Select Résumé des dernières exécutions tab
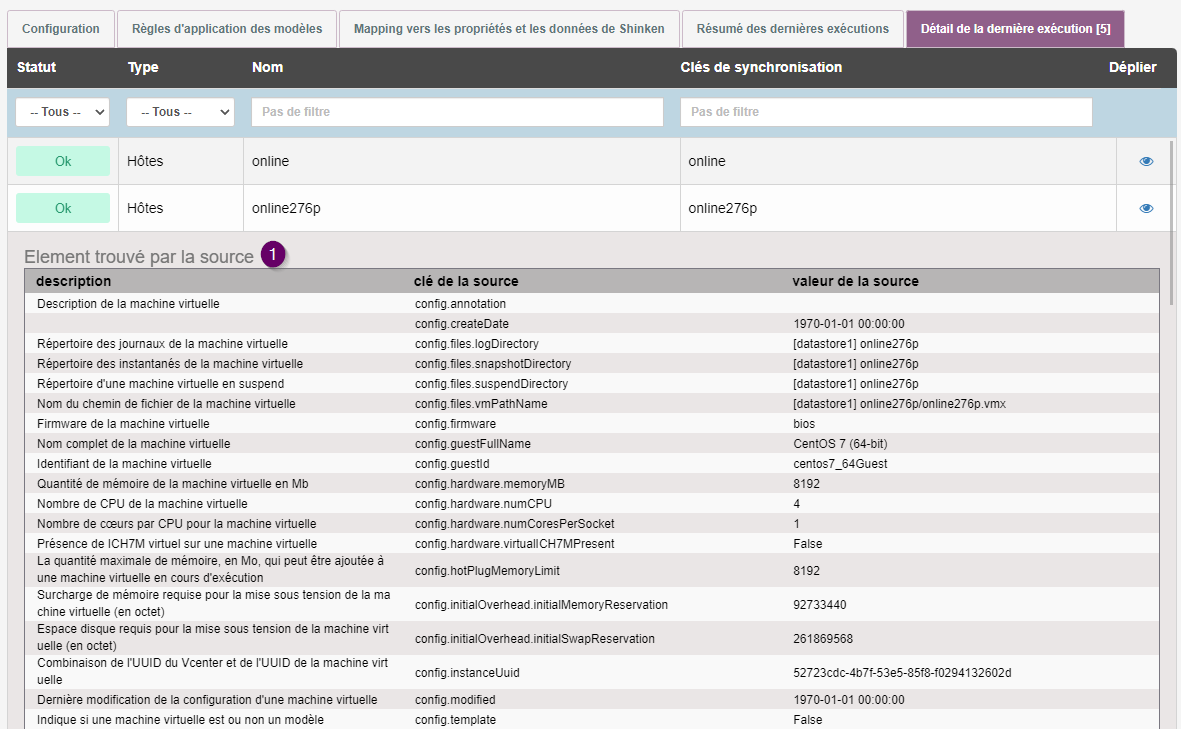This screenshot has height=729, width=1181. (792, 29)
